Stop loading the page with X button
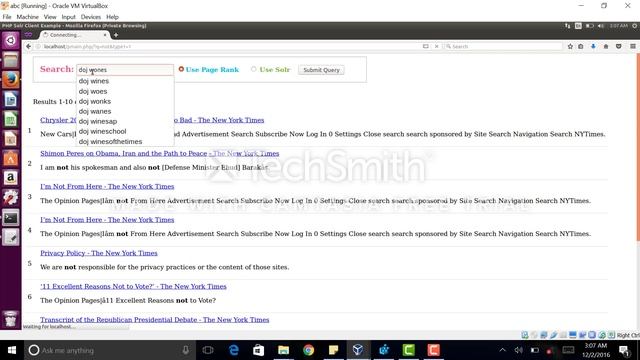The width and height of the screenshot is (640, 360). [436, 47]
